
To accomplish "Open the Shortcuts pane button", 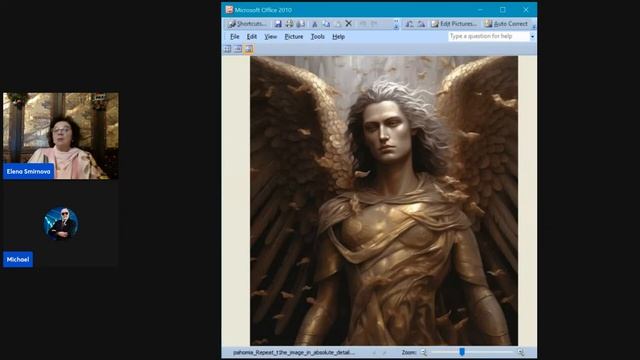I will (x=247, y=24).
